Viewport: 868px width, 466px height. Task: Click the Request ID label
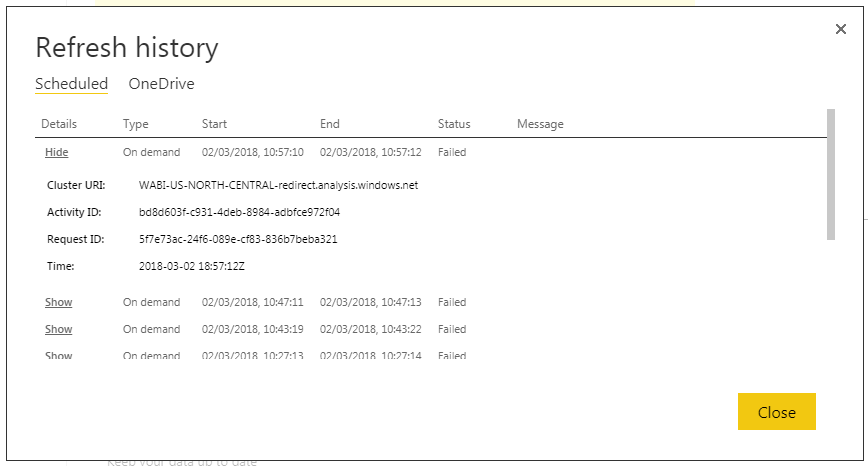tap(76, 240)
